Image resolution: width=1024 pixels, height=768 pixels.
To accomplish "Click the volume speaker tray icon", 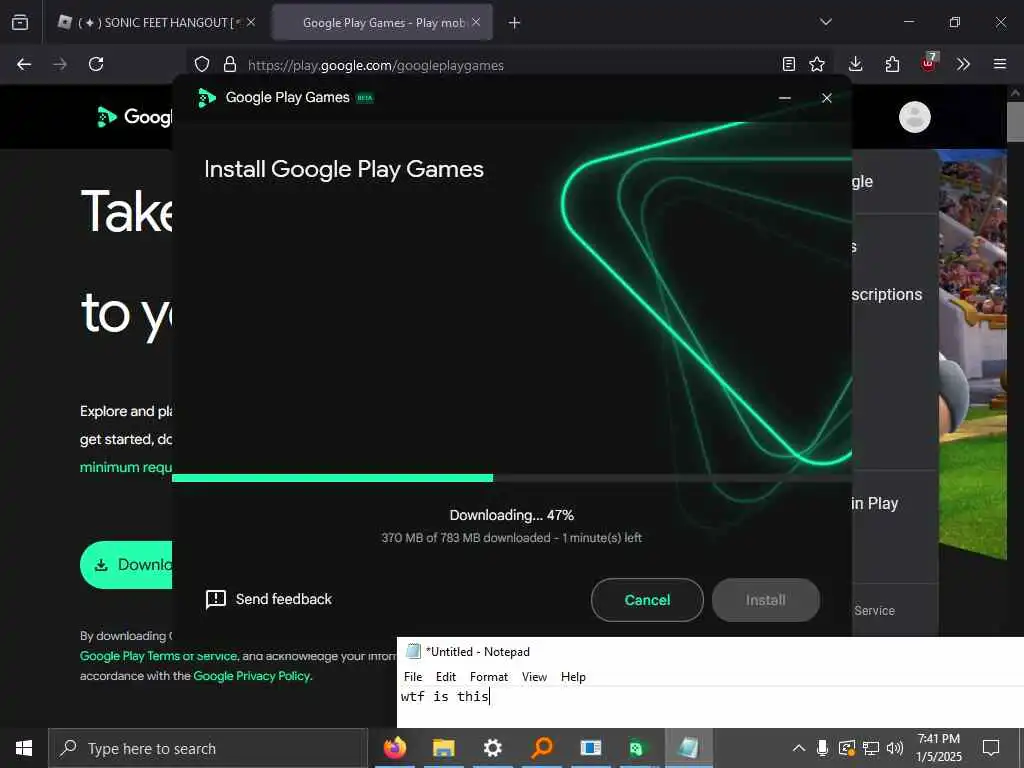I will (x=895, y=748).
